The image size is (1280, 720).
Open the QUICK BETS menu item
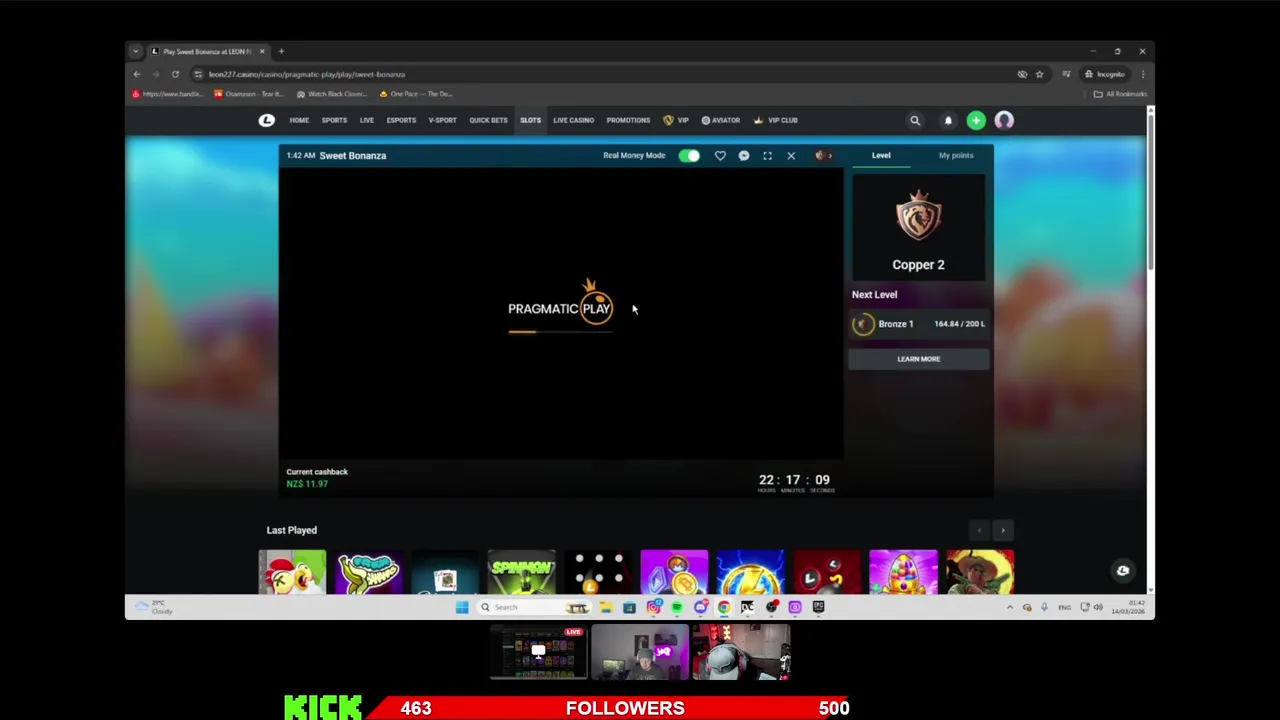click(488, 120)
